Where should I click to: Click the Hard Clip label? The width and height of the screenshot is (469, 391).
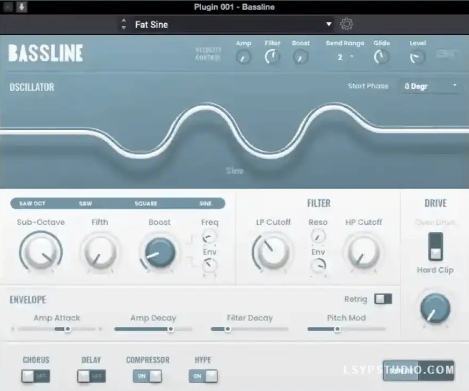tap(435, 270)
